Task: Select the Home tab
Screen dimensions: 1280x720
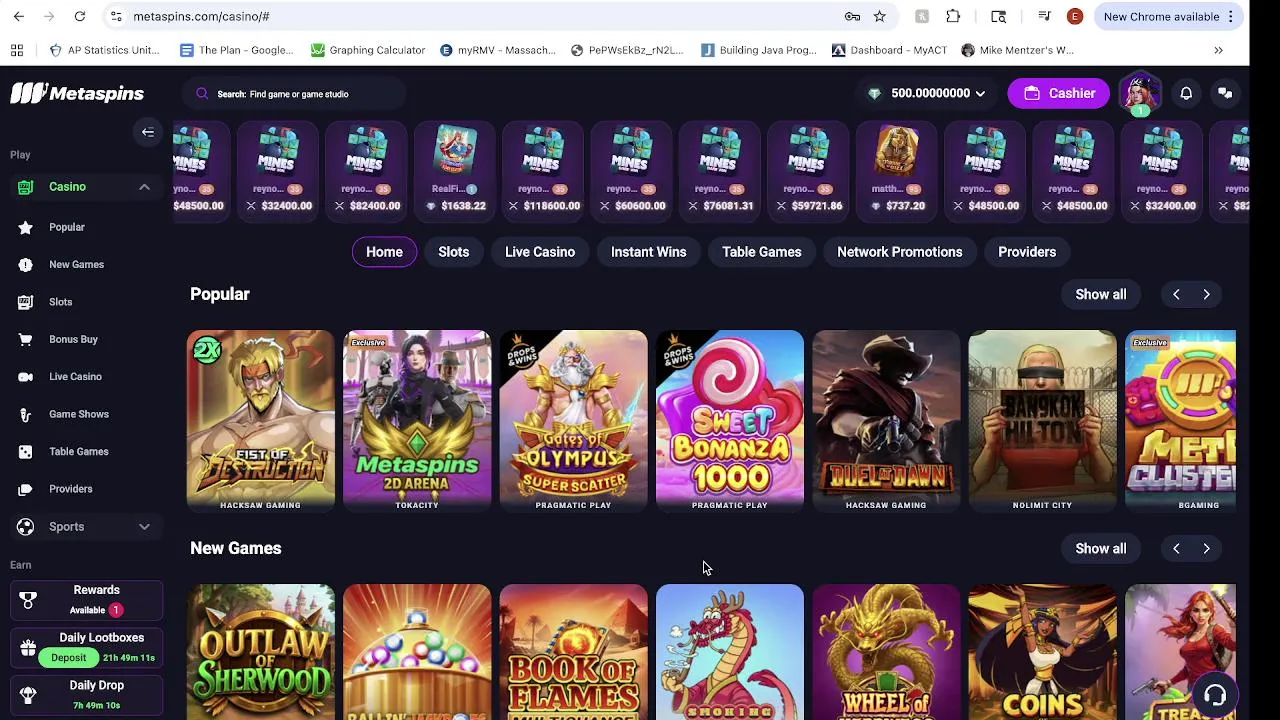Action: 384,252
